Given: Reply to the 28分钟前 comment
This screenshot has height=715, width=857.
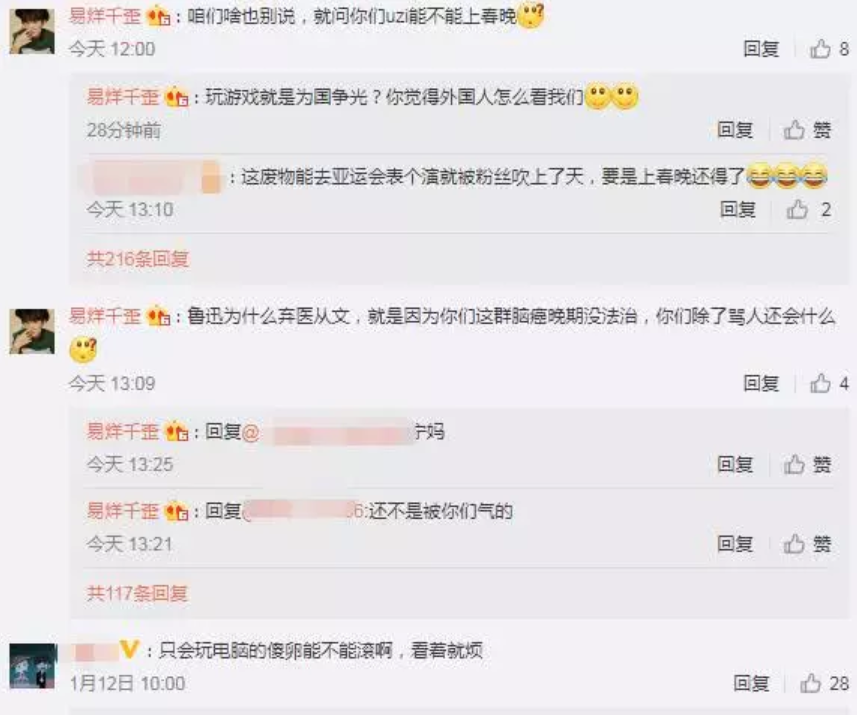Looking at the screenshot, I should click(x=735, y=130).
